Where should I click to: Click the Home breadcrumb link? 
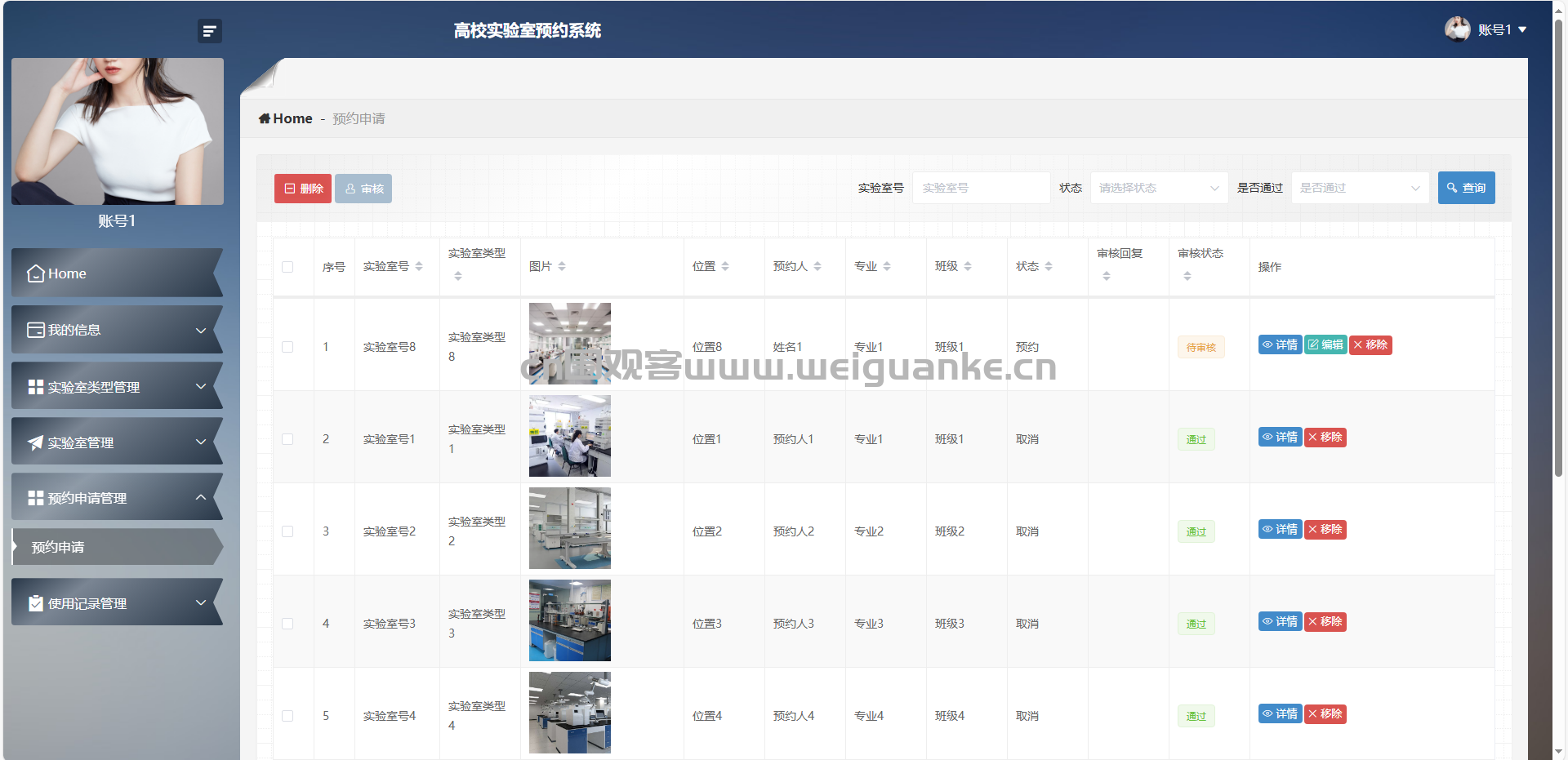tap(292, 118)
